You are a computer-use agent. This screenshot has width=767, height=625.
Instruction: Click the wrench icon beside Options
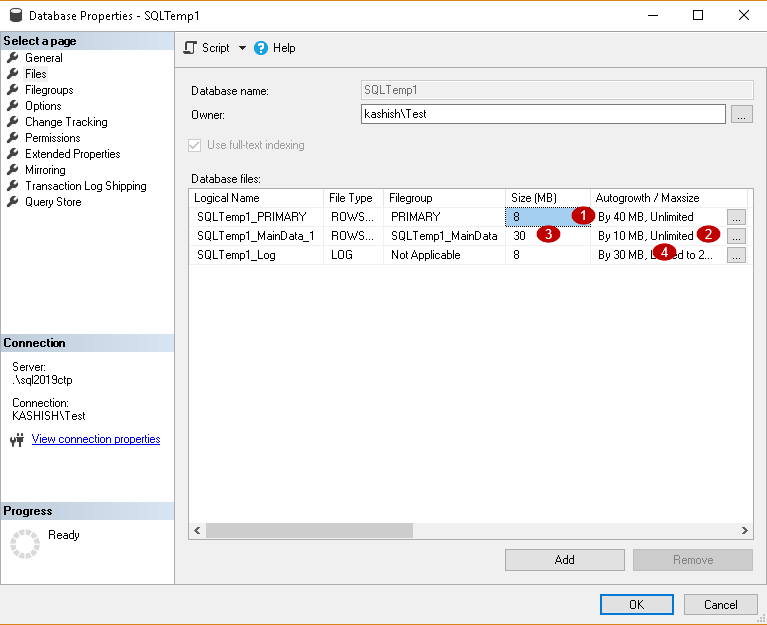coord(13,106)
